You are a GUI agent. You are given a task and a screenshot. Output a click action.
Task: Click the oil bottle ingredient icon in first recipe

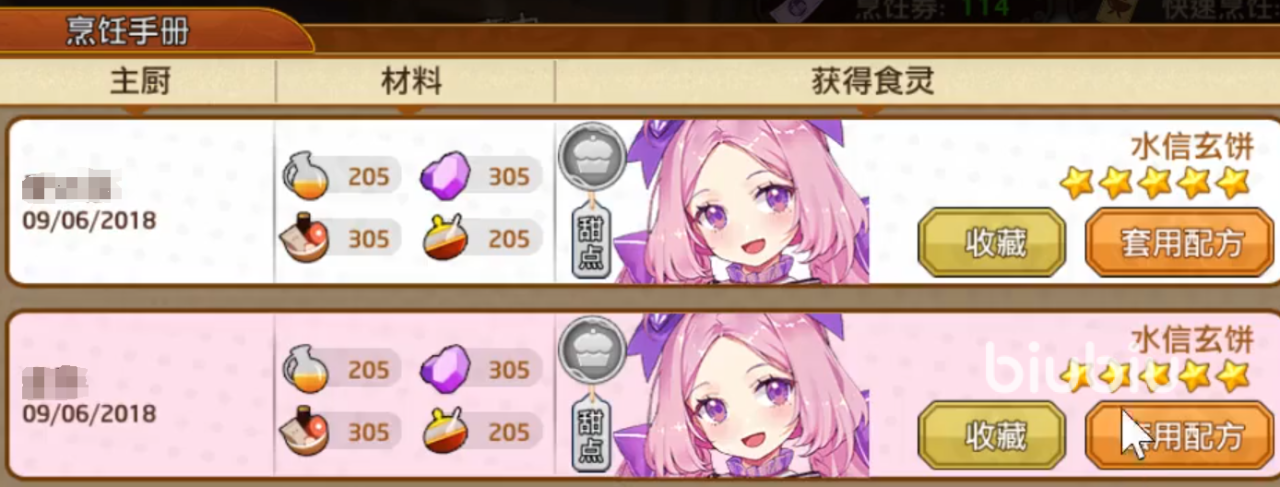click(304, 177)
